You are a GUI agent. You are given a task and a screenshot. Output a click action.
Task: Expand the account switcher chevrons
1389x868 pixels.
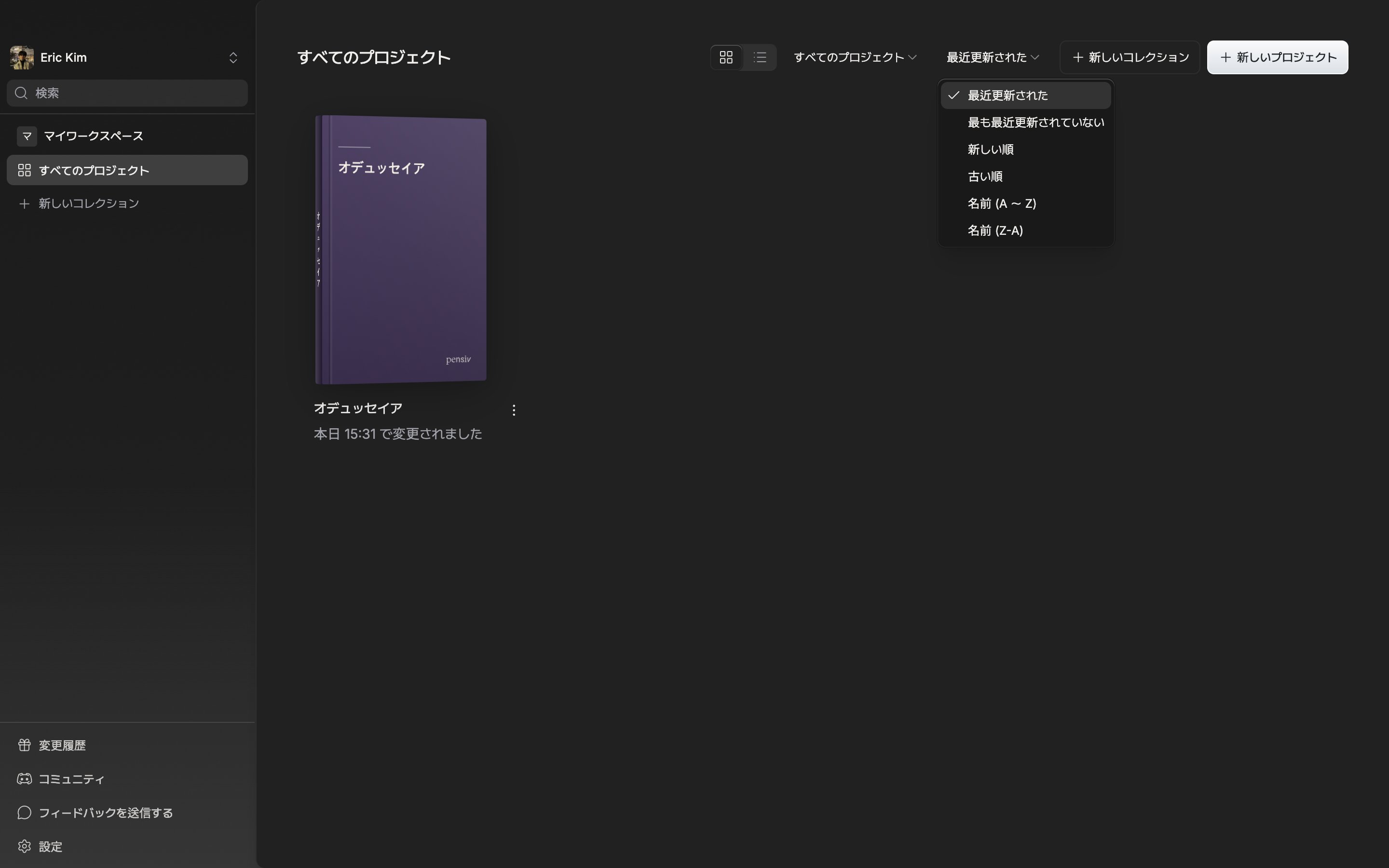click(233, 57)
